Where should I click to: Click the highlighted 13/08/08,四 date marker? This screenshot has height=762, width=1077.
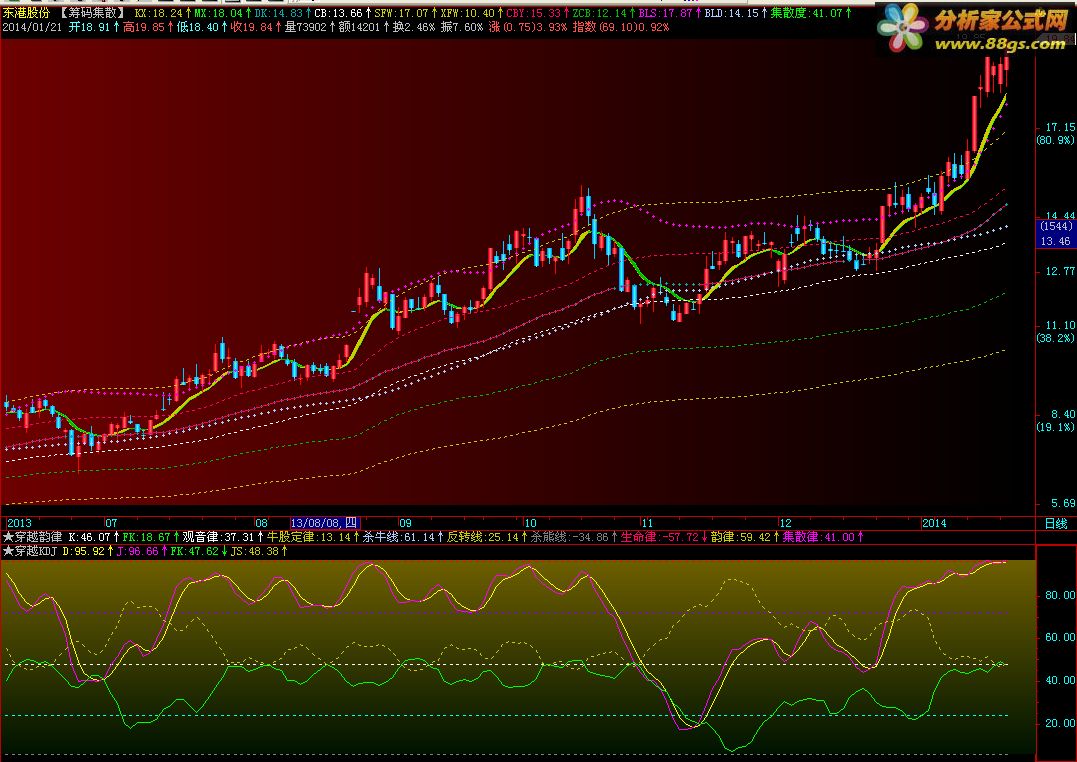(325, 523)
